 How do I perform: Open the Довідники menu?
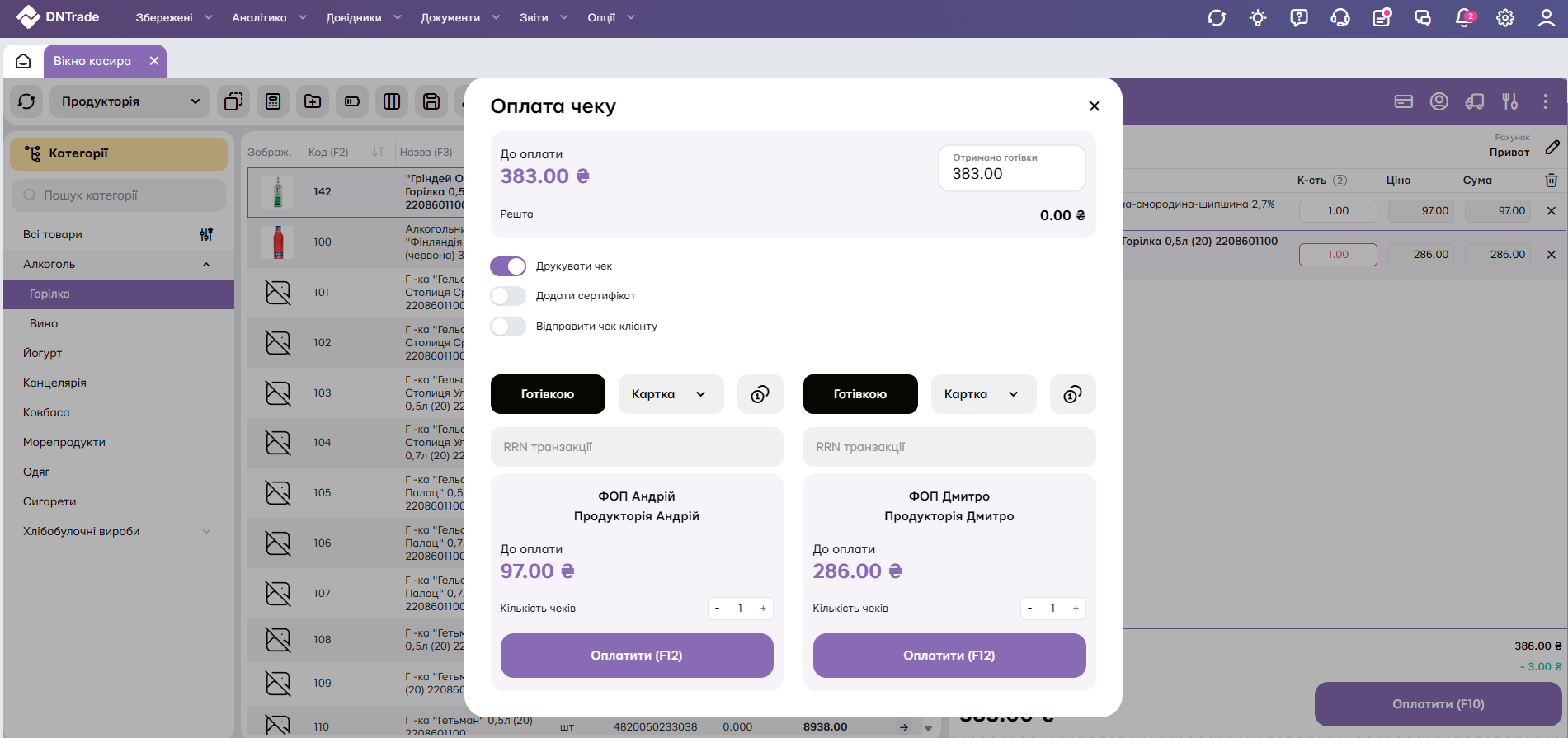tap(363, 17)
